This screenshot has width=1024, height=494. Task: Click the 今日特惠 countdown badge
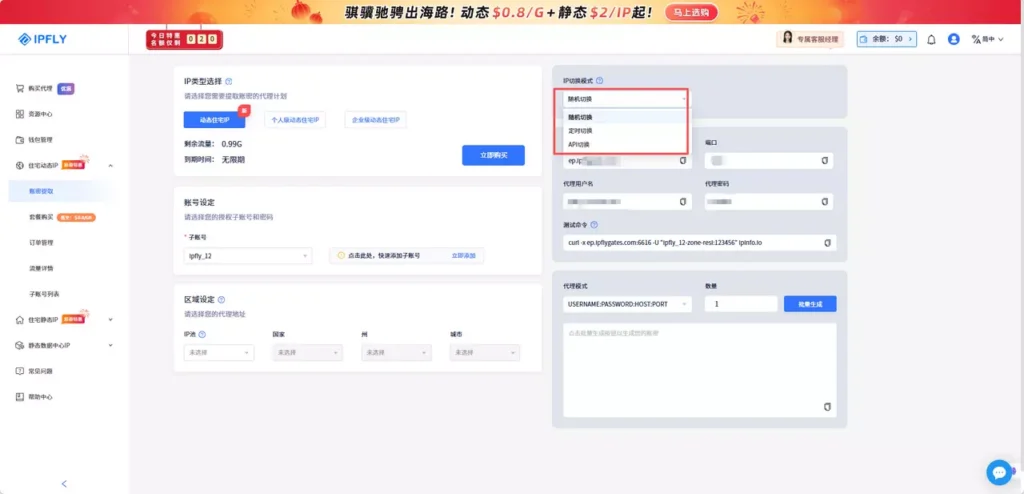point(185,39)
